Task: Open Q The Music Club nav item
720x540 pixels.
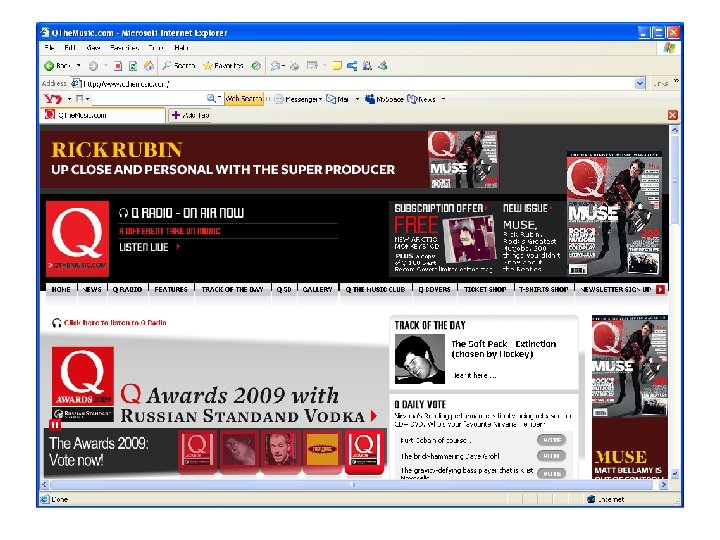Action: pyautogui.click(x=375, y=290)
